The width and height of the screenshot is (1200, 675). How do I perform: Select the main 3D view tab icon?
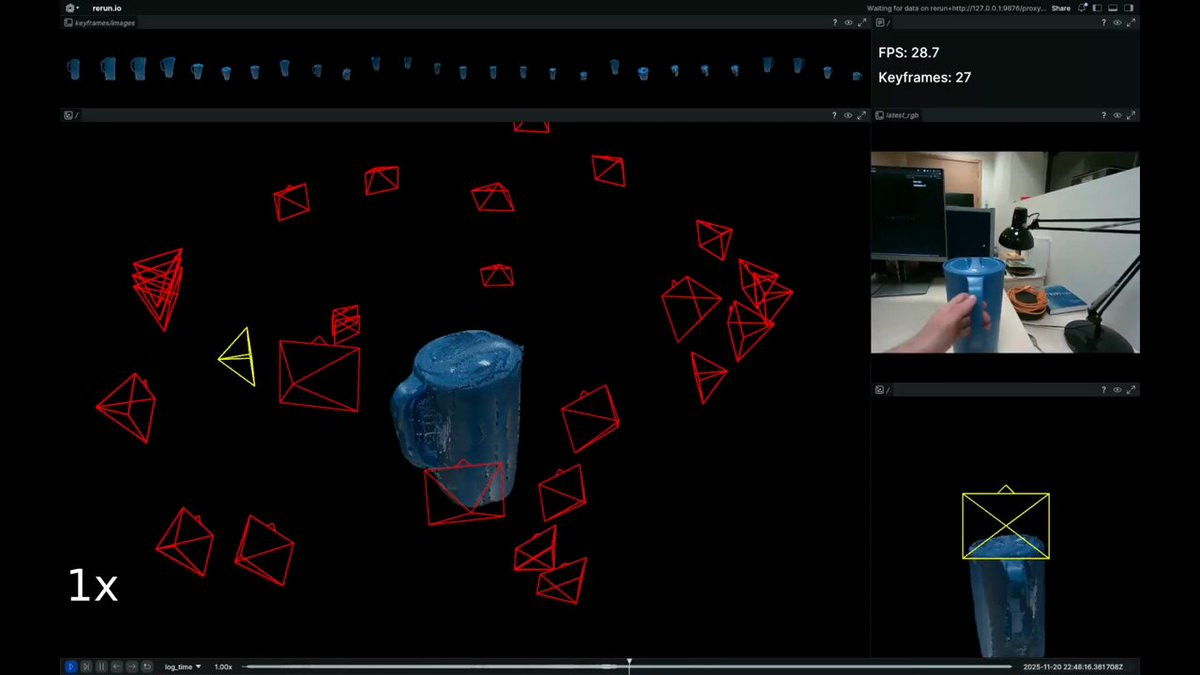pyautogui.click(x=68, y=115)
